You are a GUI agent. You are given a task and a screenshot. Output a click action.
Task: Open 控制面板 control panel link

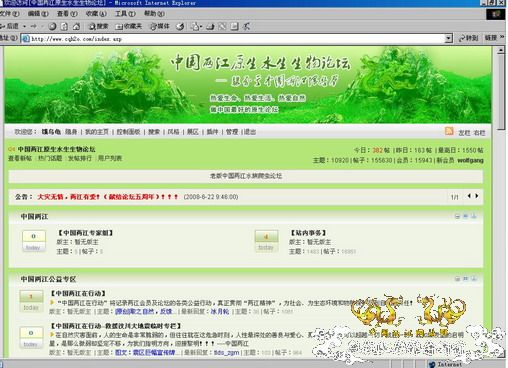click(x=128, y=132)
